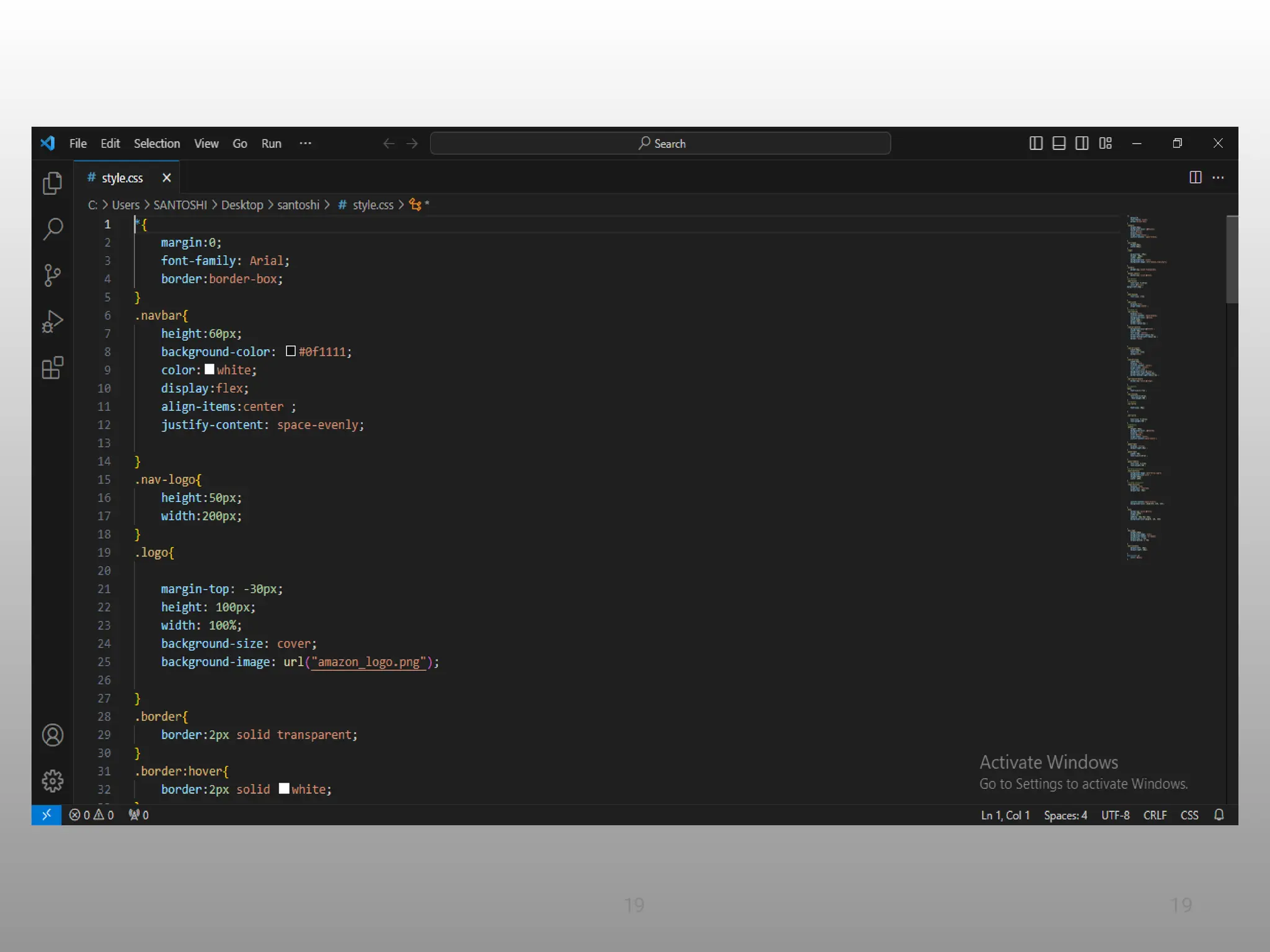Click the vertical scrollbar thumb
1270x952 pixels.
[x=1232, y=259]
